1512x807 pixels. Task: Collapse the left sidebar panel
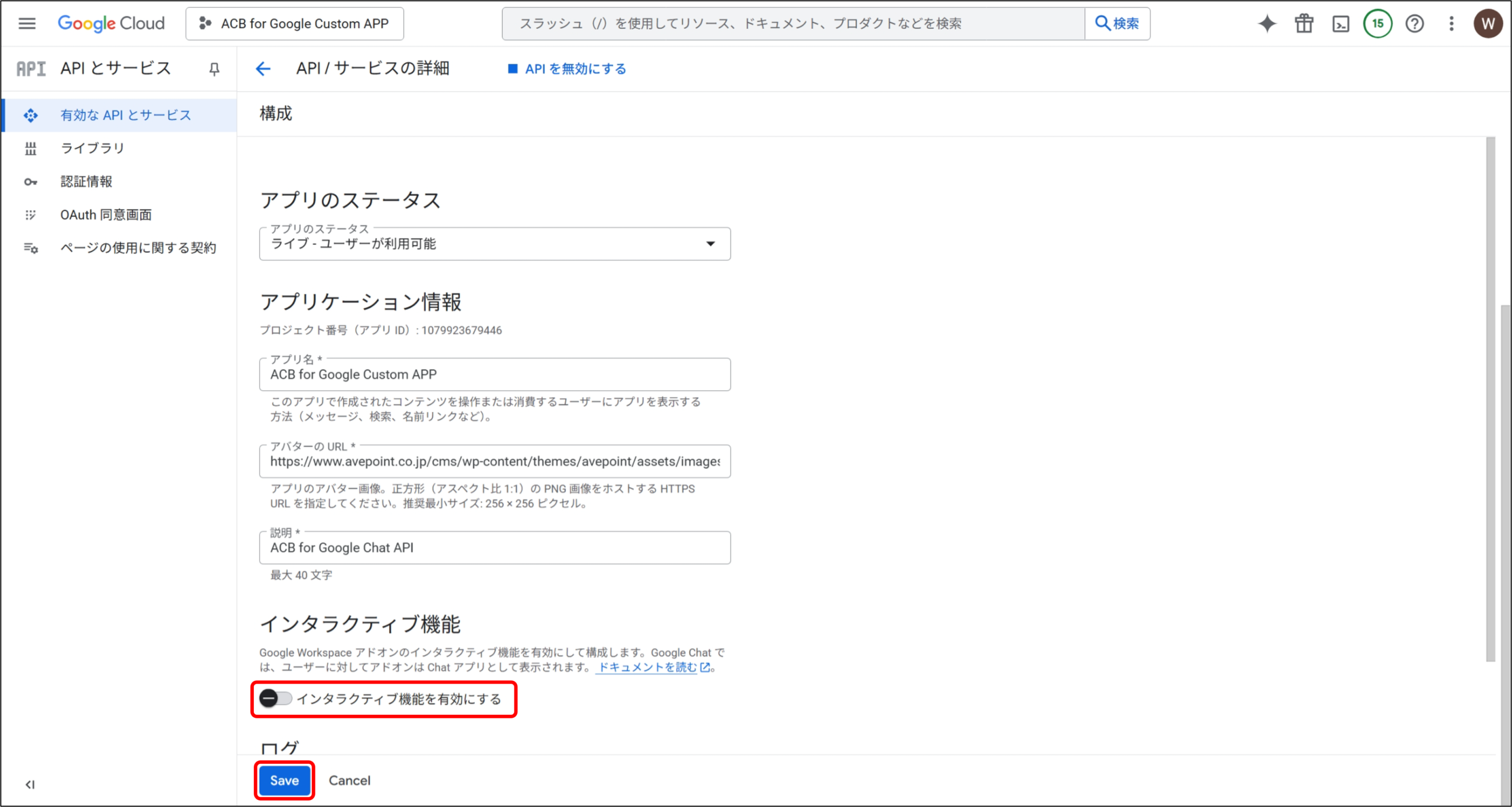point(30,784)
